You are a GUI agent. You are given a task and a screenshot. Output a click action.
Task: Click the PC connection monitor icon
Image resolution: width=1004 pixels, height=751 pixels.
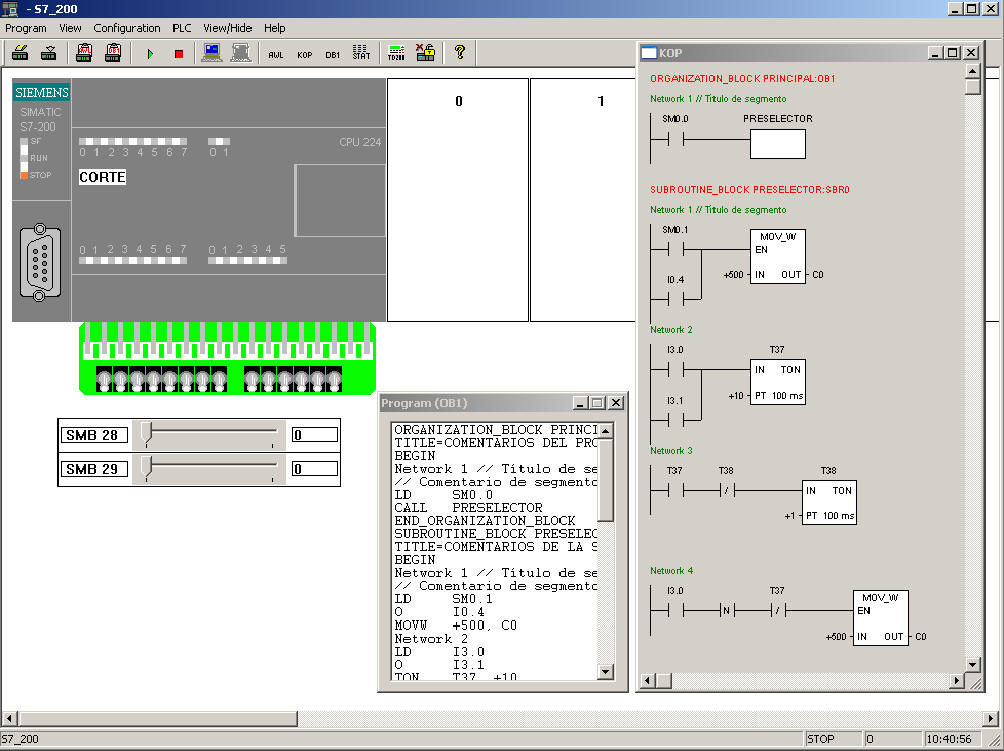point(212,53)
